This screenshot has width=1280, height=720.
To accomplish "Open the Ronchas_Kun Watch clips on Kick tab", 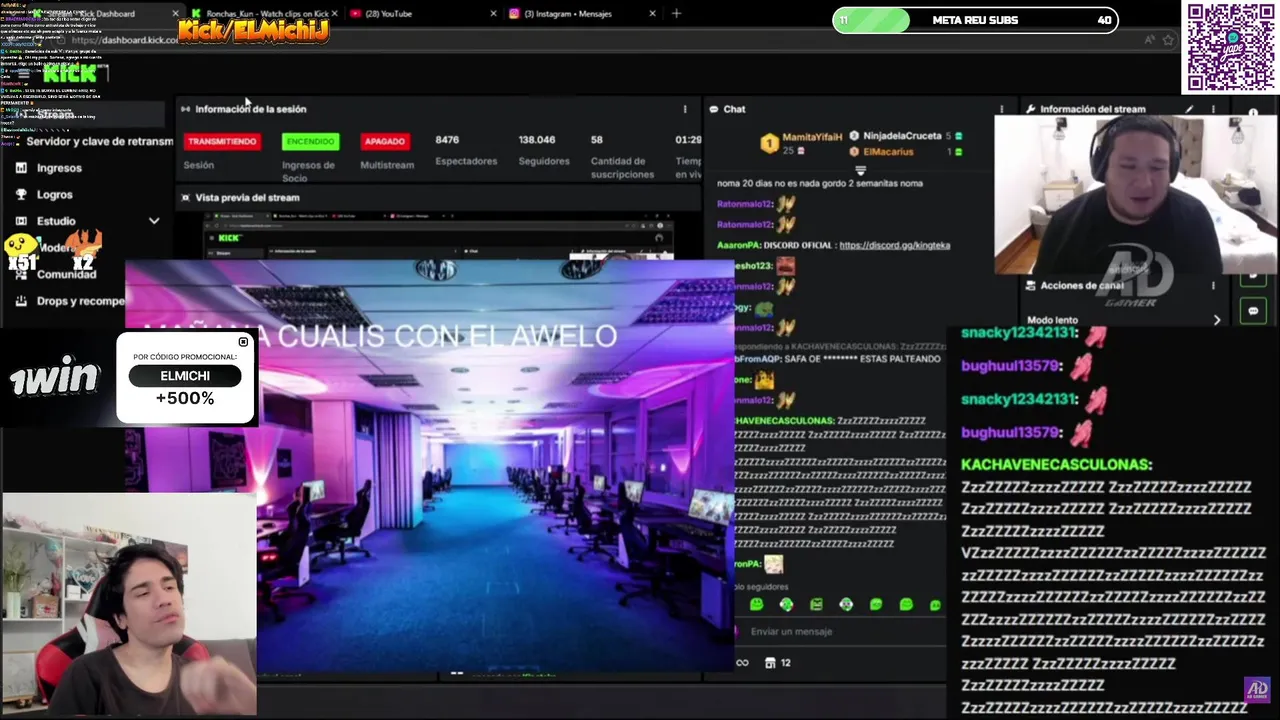I will tap(260, 14).
